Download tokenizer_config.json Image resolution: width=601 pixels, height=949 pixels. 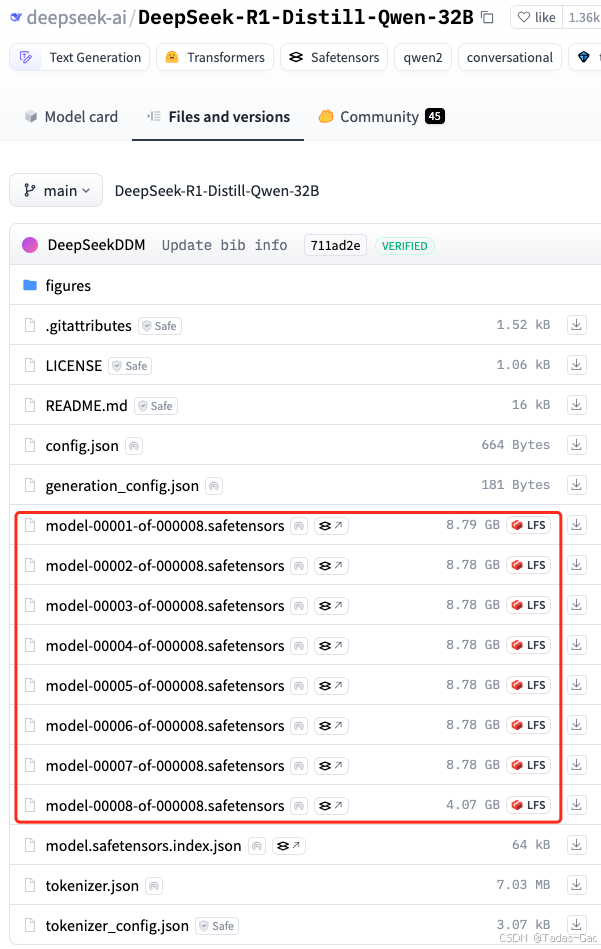pyautogui.click(x=577, y=925)
